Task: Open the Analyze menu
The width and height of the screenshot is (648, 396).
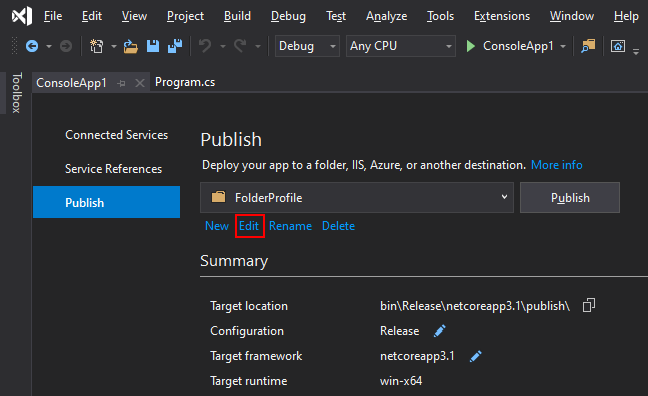Action: pos(386,16)
